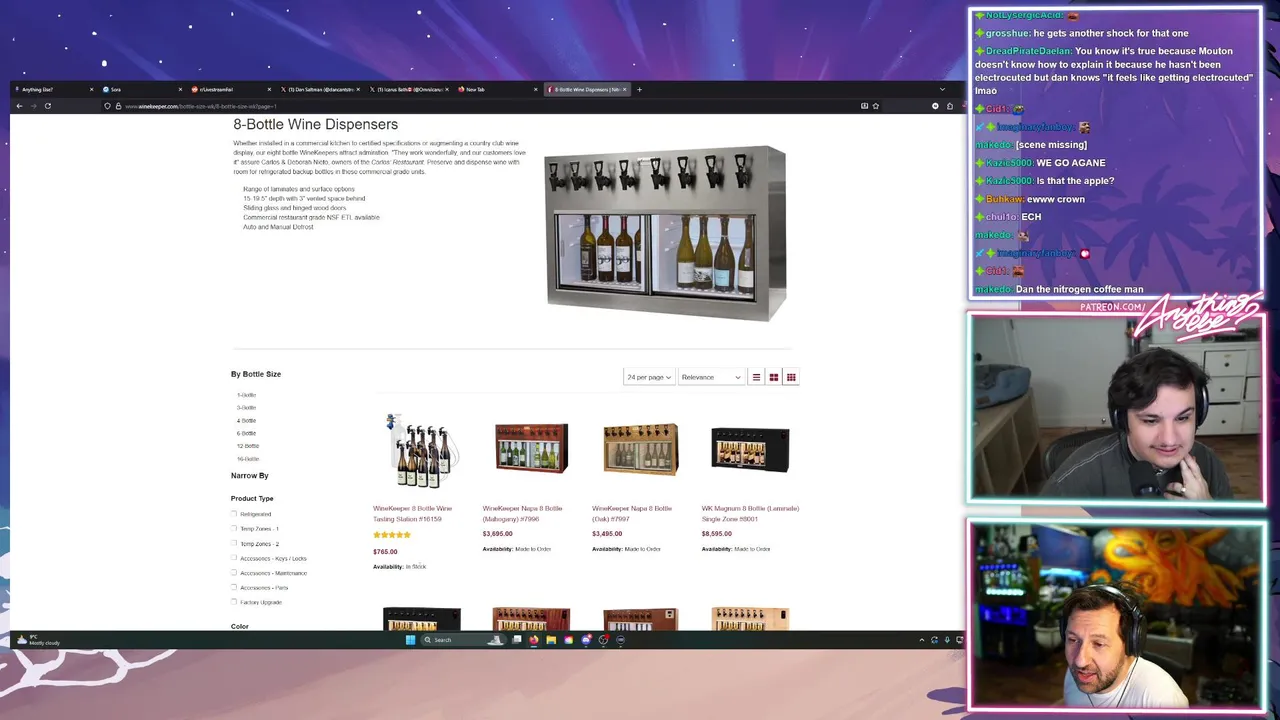Open a new browser tab with plus

pyautogui.click(x=639, y=89)
